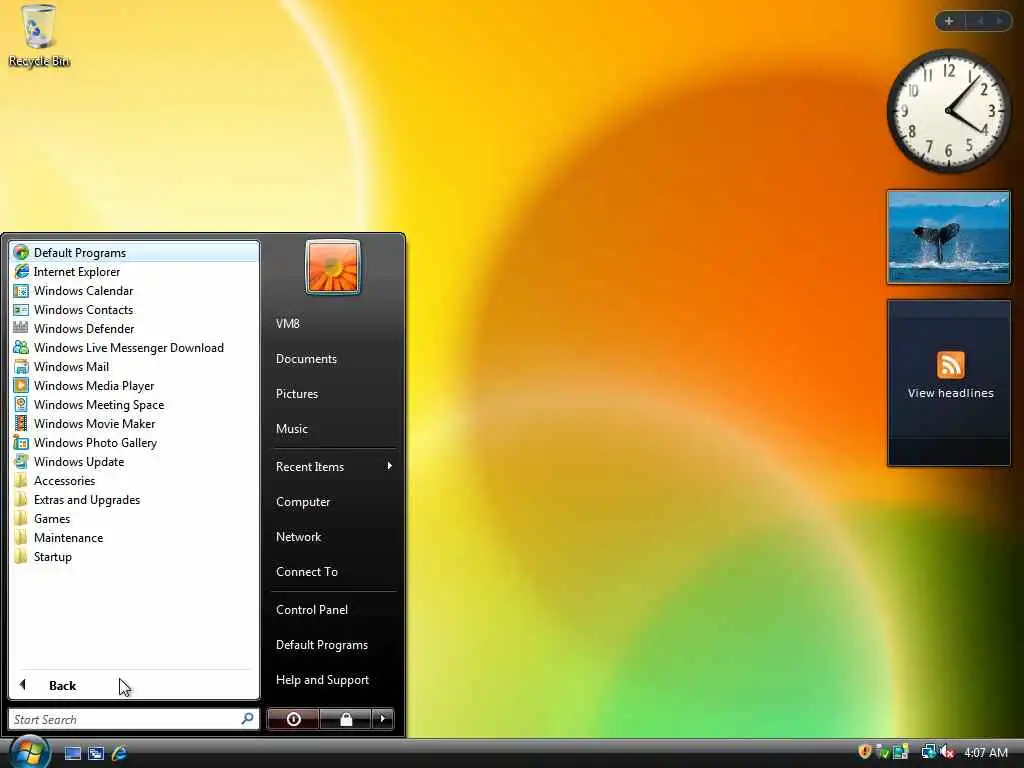Click View headlines in feed gadget

[950, 393]
